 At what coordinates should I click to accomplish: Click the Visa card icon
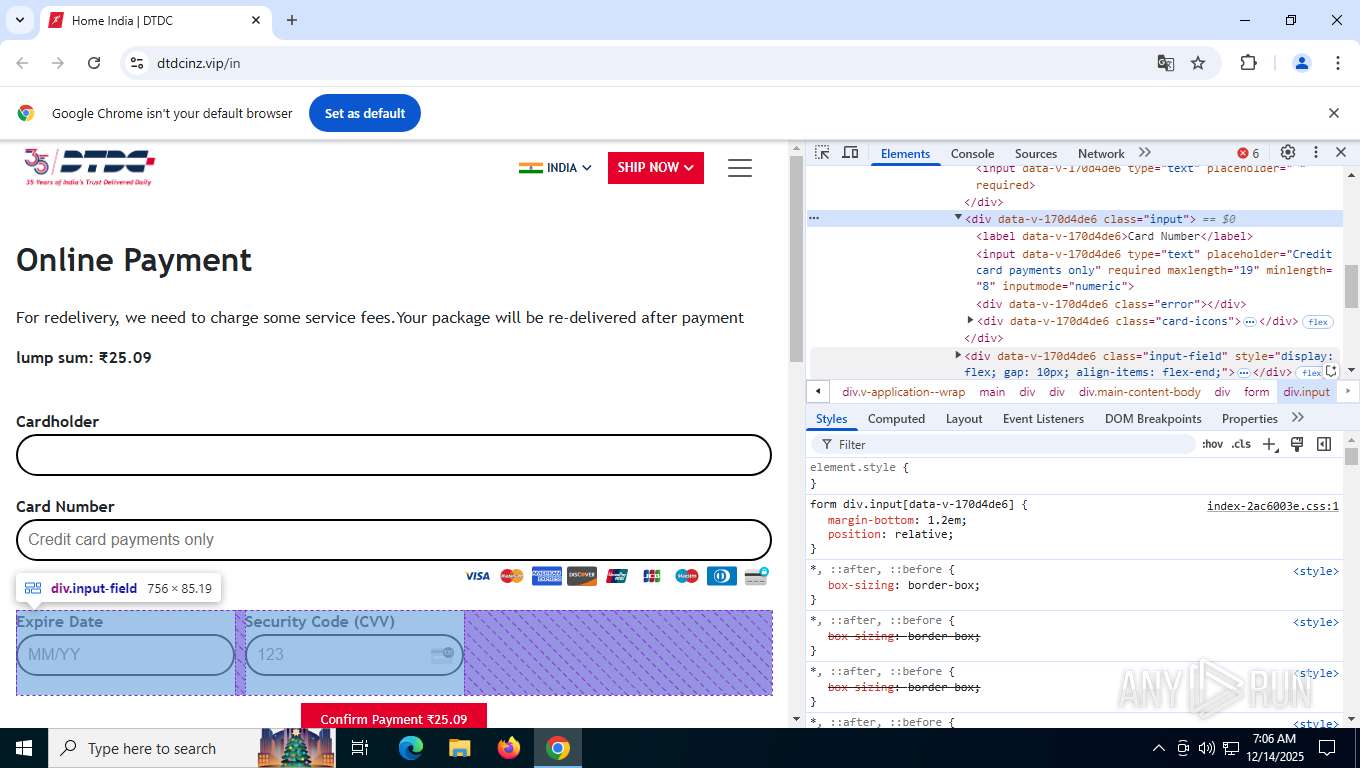[x=477, y=576]
